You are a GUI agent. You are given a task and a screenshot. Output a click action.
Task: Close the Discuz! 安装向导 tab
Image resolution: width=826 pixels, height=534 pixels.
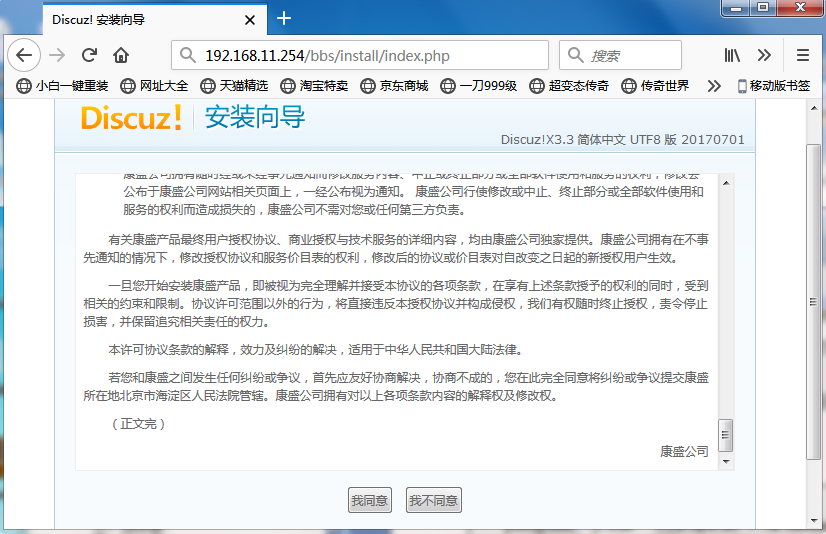[x=250, y=20]
